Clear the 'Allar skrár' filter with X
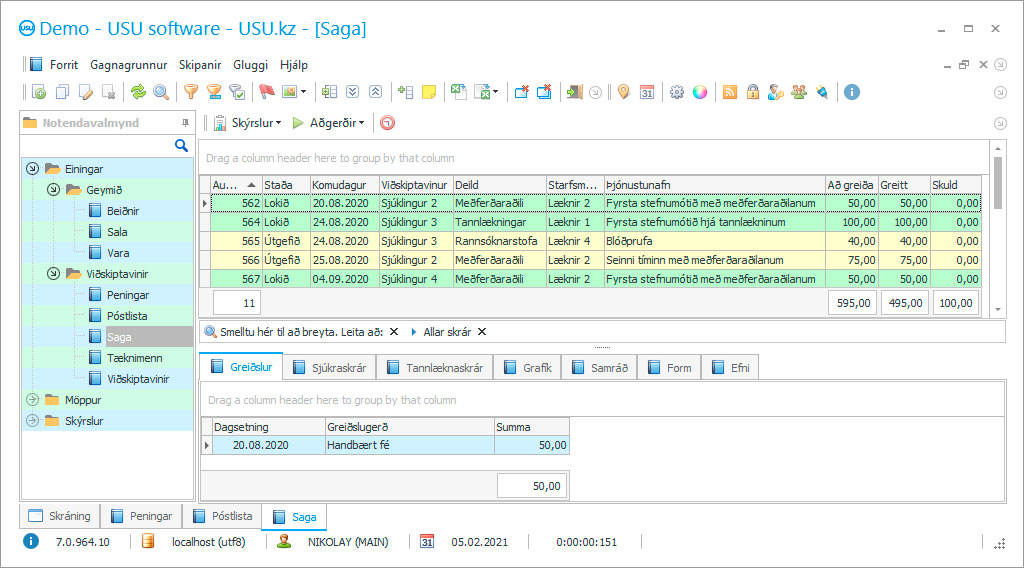The image size is (1024, 568). coord(482,332)
